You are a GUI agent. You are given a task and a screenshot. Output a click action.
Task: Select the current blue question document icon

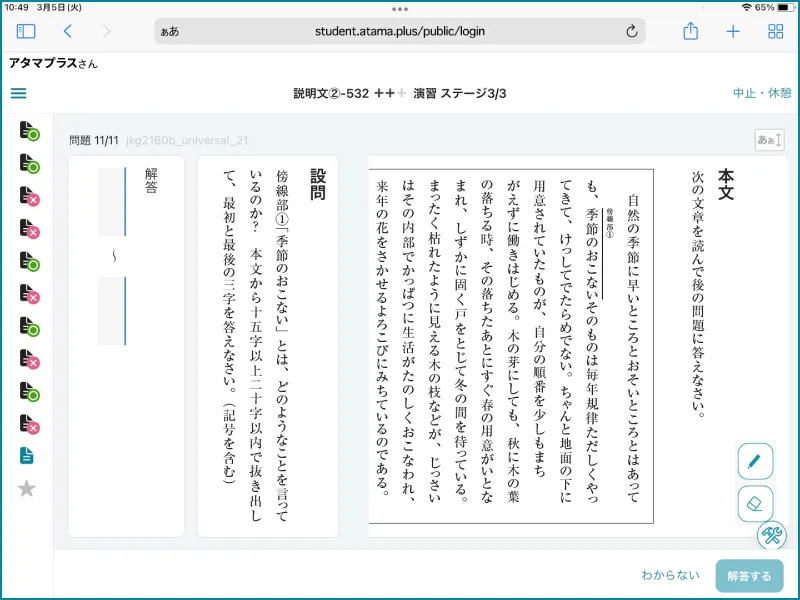27,456
